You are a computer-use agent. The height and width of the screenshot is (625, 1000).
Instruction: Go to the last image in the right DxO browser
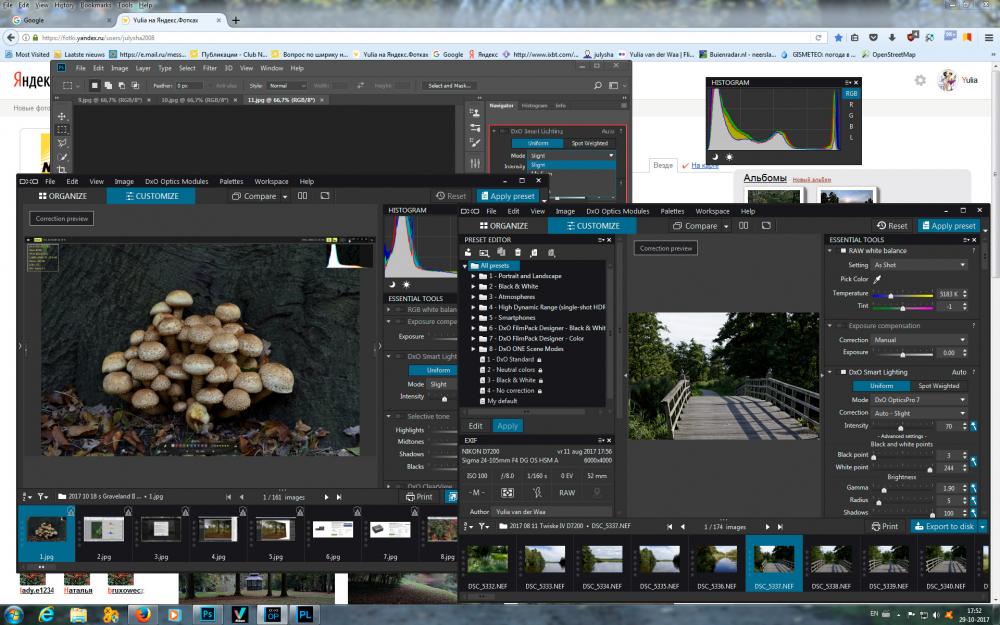(780, 527)
